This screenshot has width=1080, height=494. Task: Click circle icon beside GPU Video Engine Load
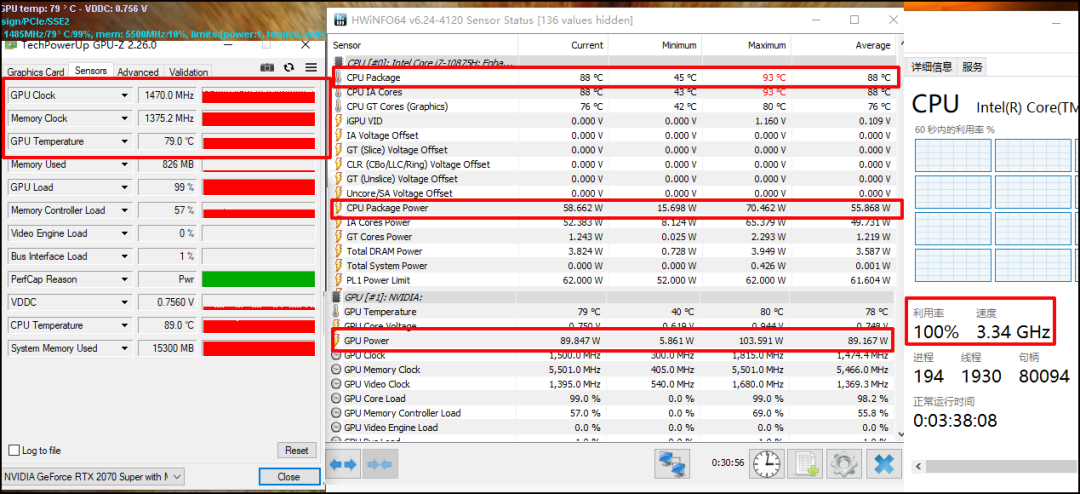pos(337,427)
